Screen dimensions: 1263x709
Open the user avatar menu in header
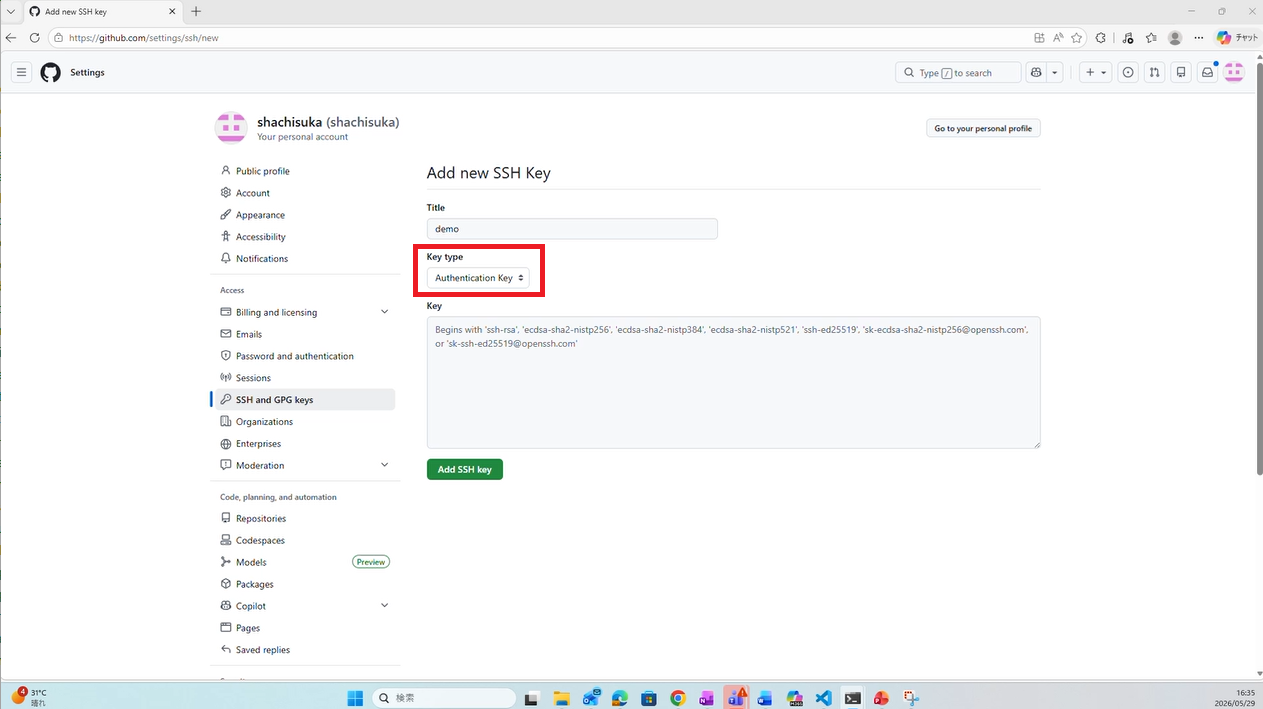tap(1234, 72)
